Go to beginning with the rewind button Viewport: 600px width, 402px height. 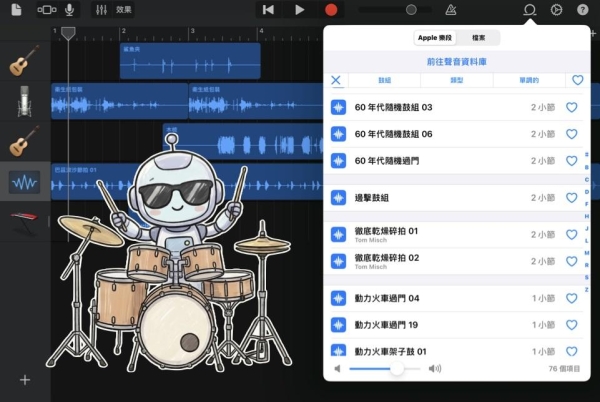click(268, 10)
